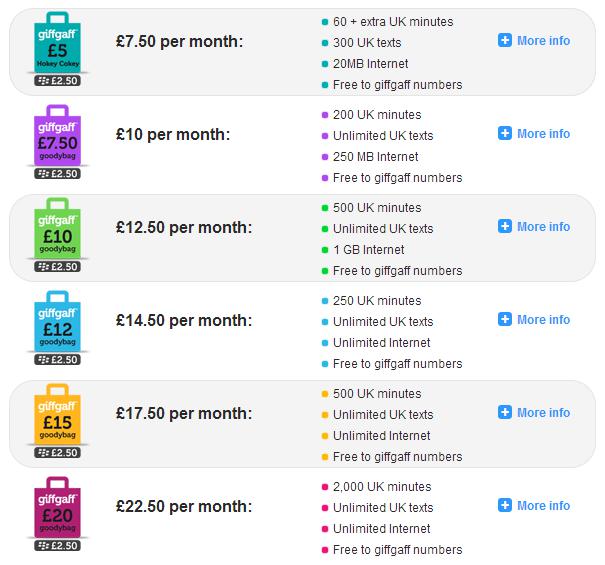Open More info link for £17.50 plan

point(543,413)
